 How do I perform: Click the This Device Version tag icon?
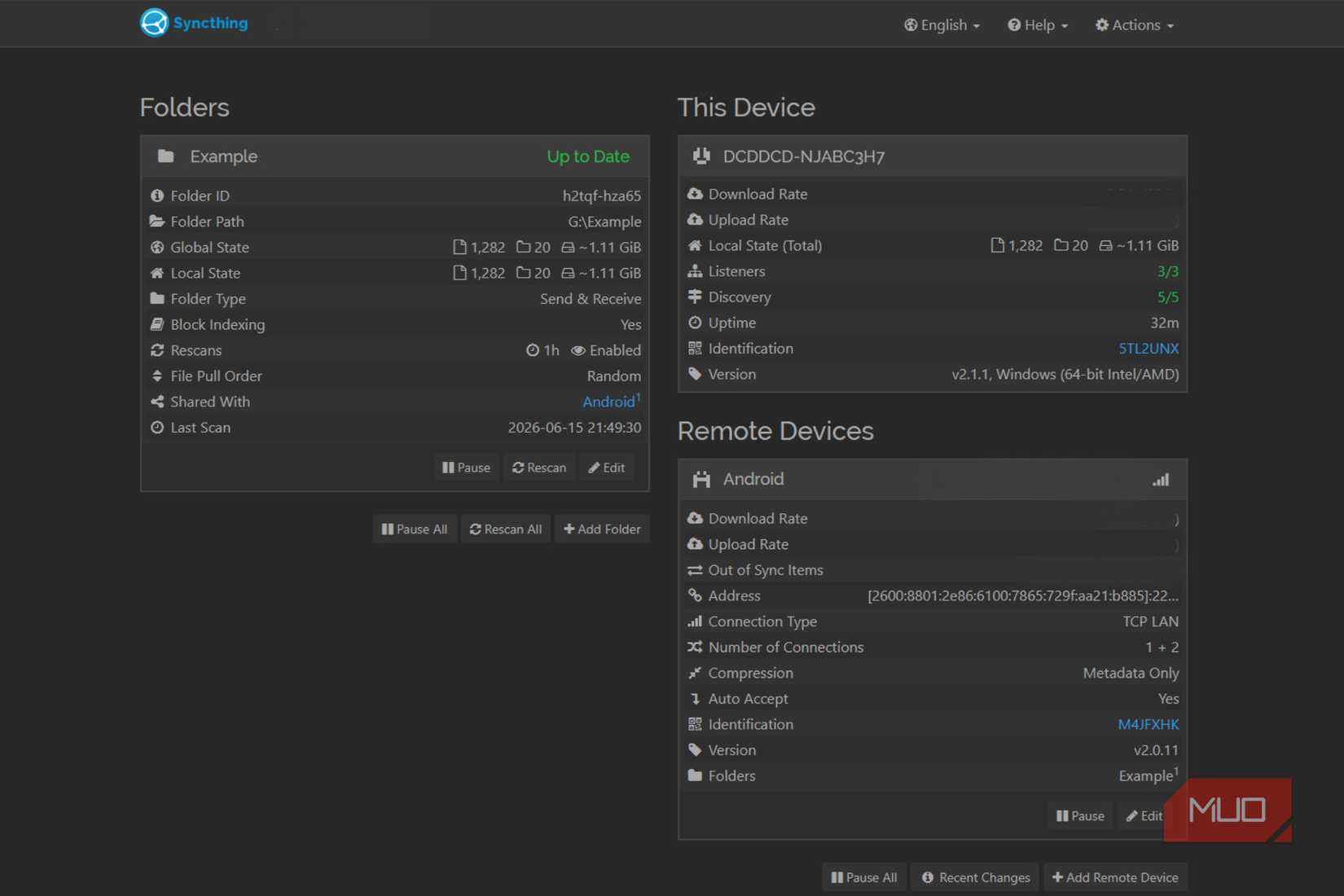click(695, 374)
